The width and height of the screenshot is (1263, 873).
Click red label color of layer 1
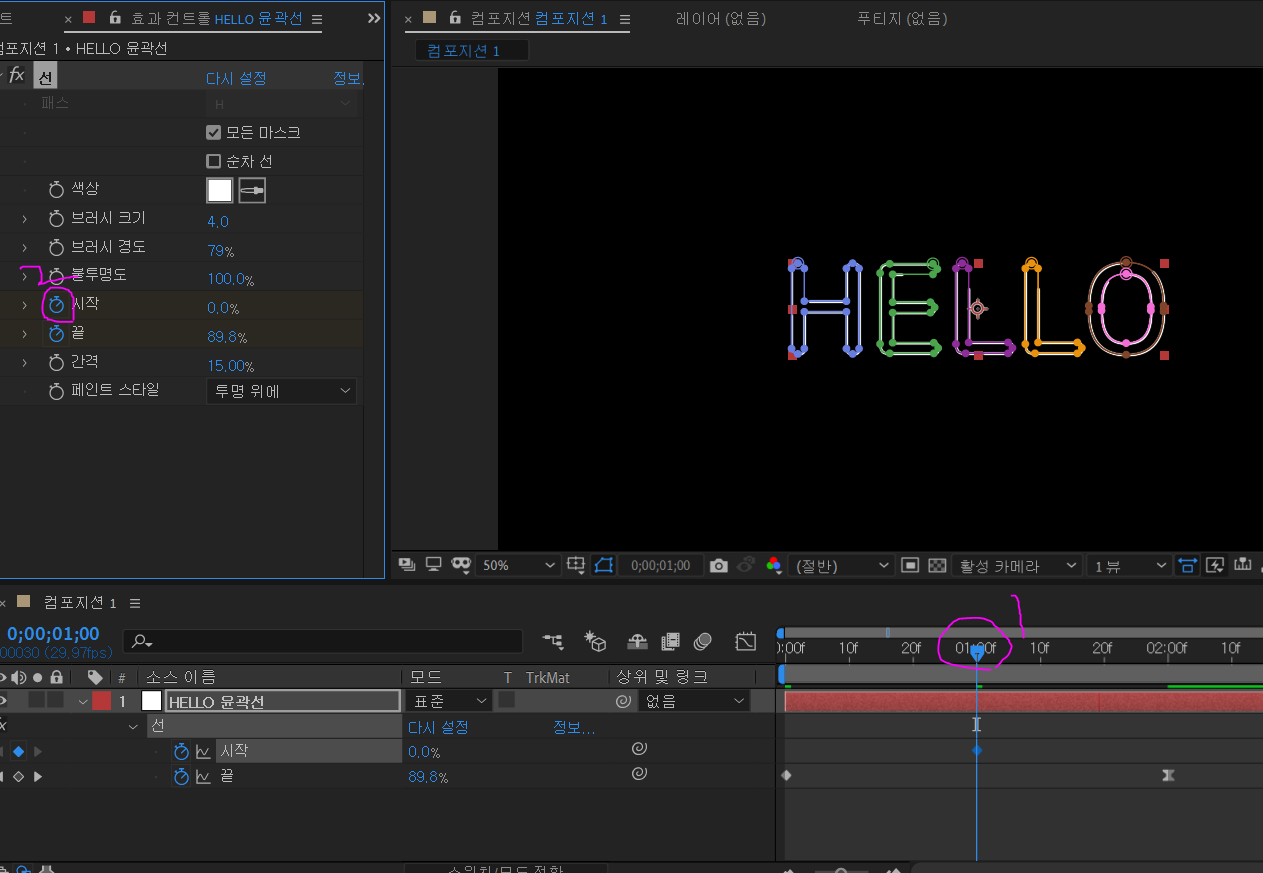tap(102, 701)
